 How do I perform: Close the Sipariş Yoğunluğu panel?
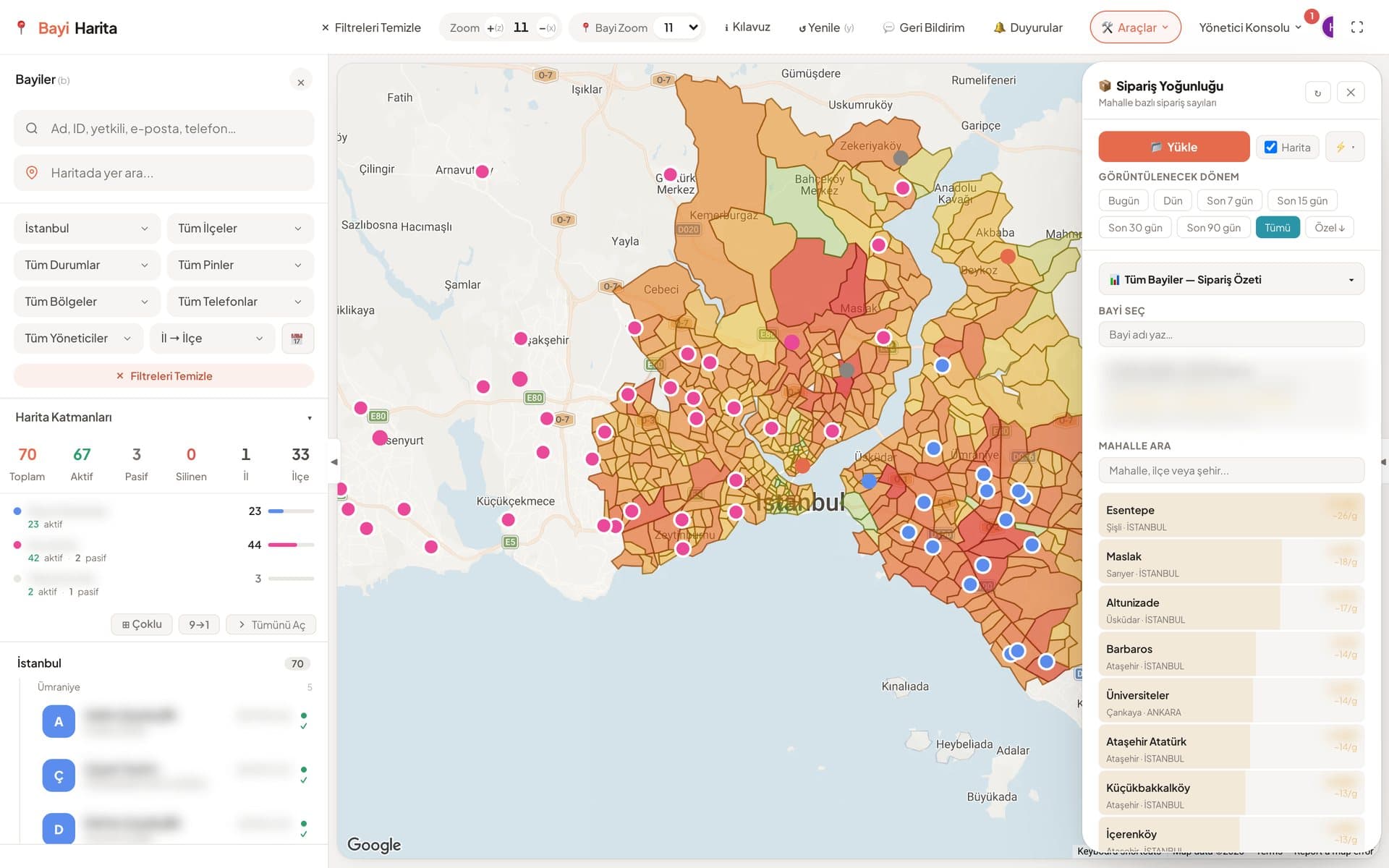[x=1351, y=93]
